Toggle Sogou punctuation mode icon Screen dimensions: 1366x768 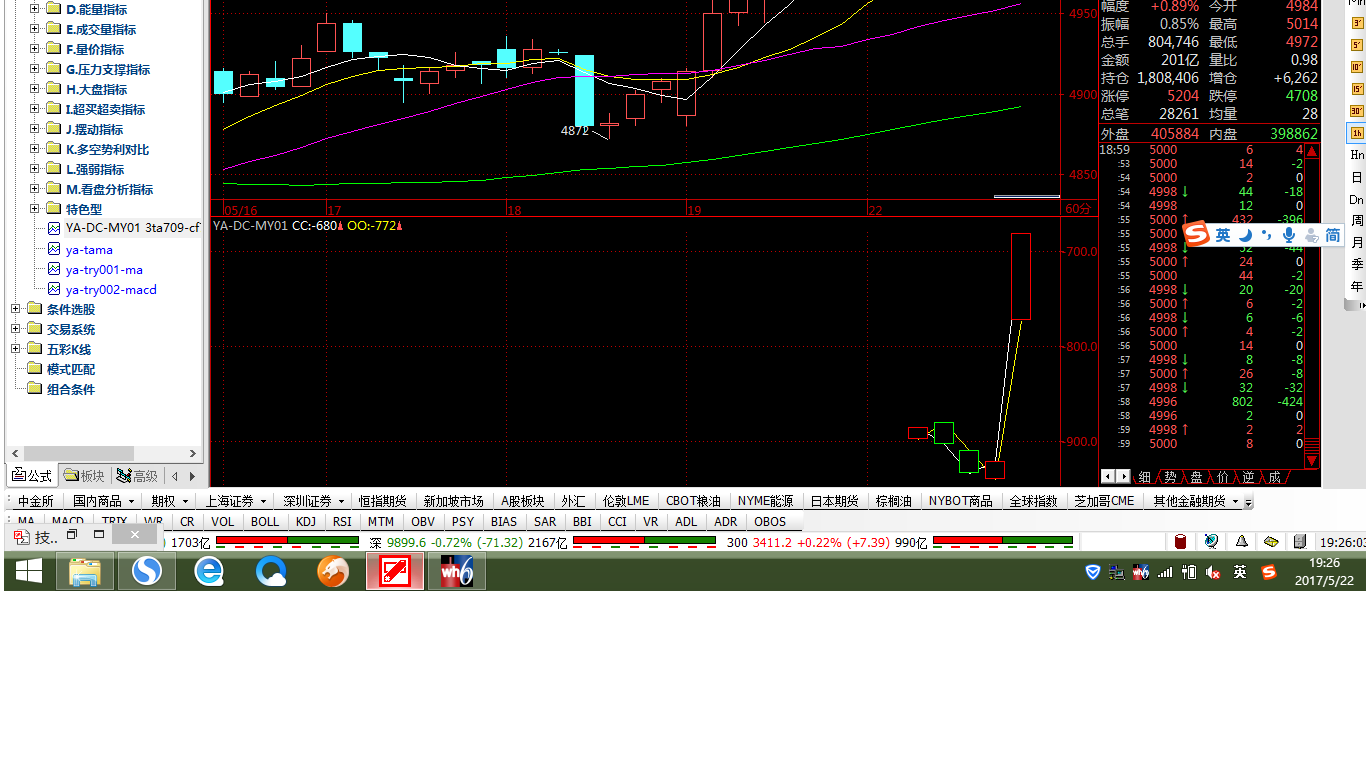[1267, 235]
